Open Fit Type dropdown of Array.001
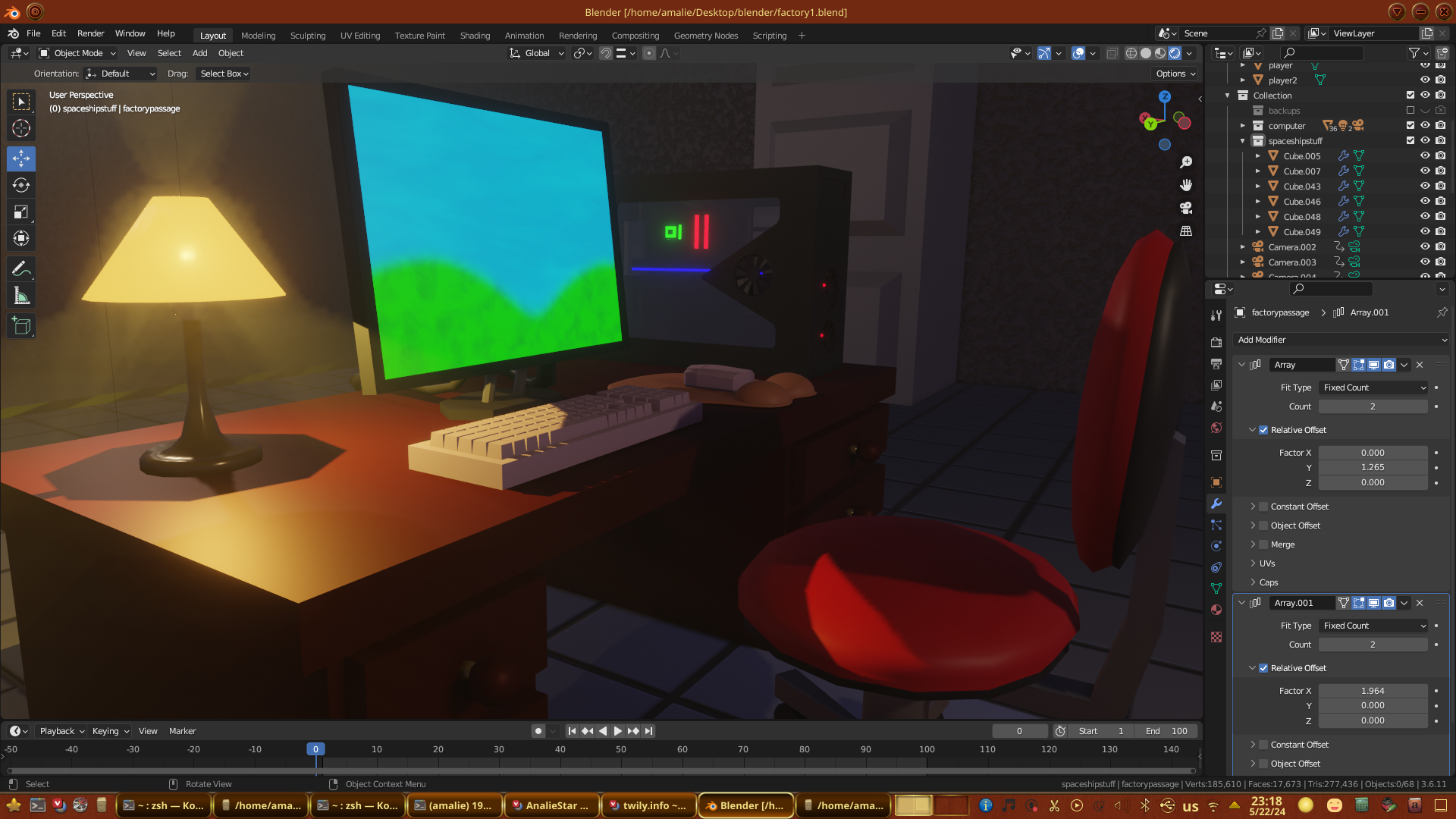This screenshot has width=1456, height=819. click(x=1373, y=626)
